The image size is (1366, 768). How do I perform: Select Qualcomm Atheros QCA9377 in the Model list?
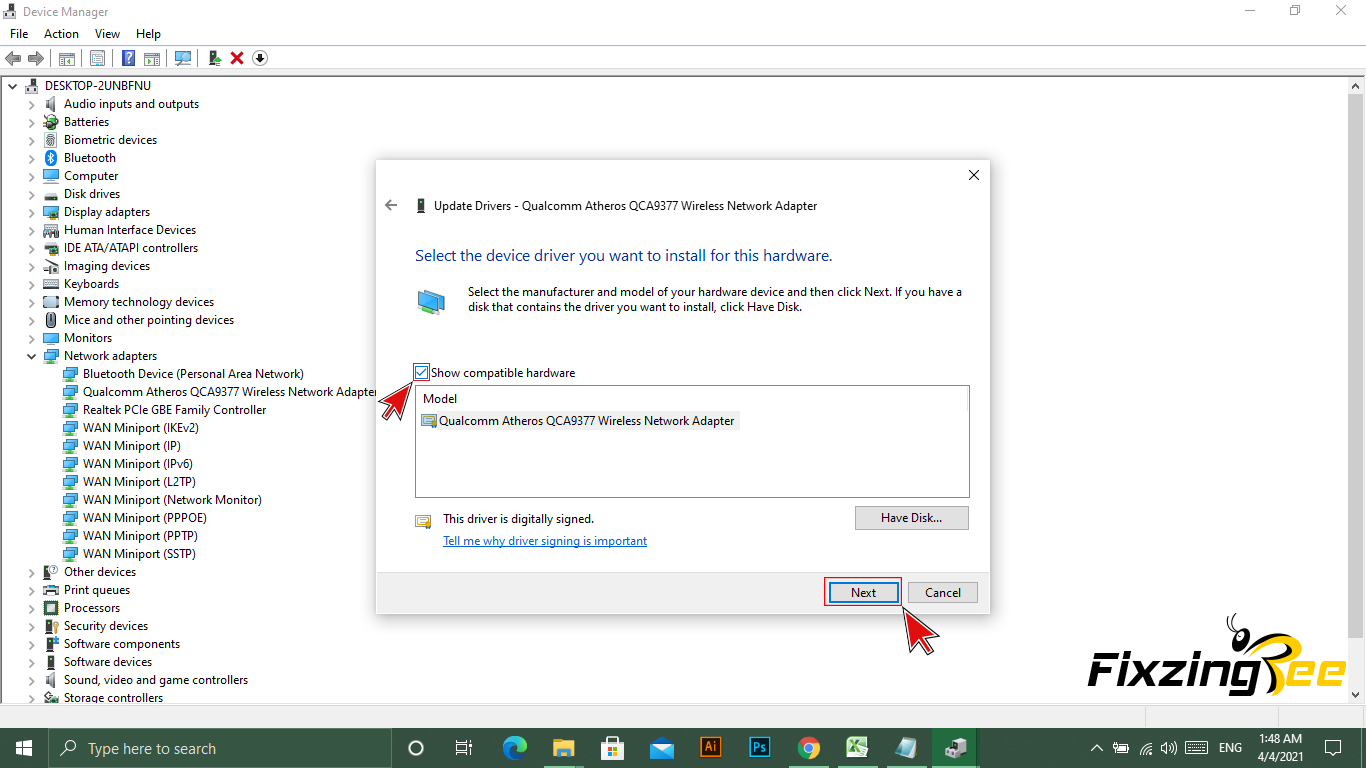(586, 421)
